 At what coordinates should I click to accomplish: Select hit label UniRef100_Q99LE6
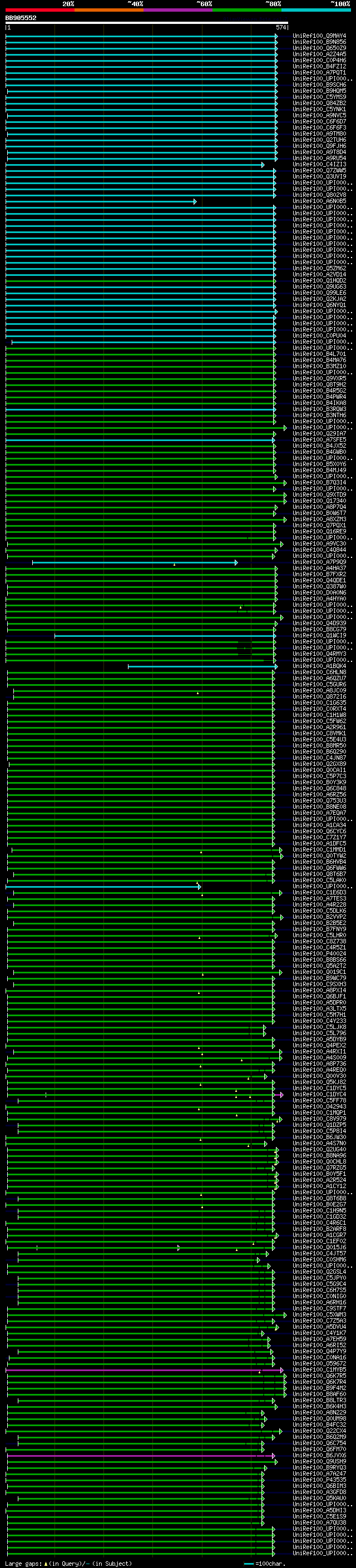tap(319, 293)
